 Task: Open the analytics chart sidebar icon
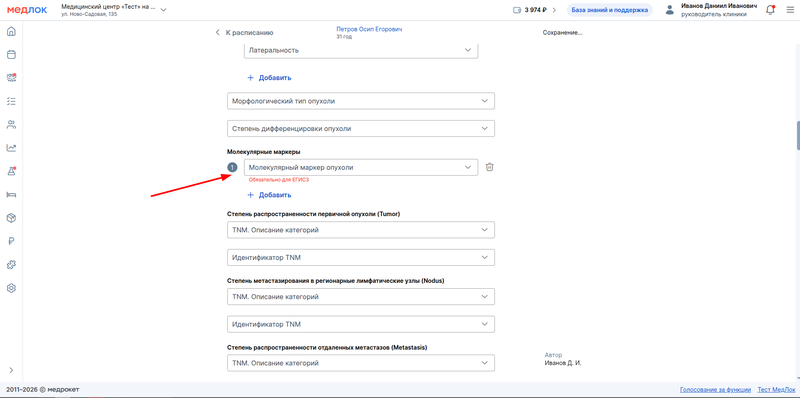point(11,148)
